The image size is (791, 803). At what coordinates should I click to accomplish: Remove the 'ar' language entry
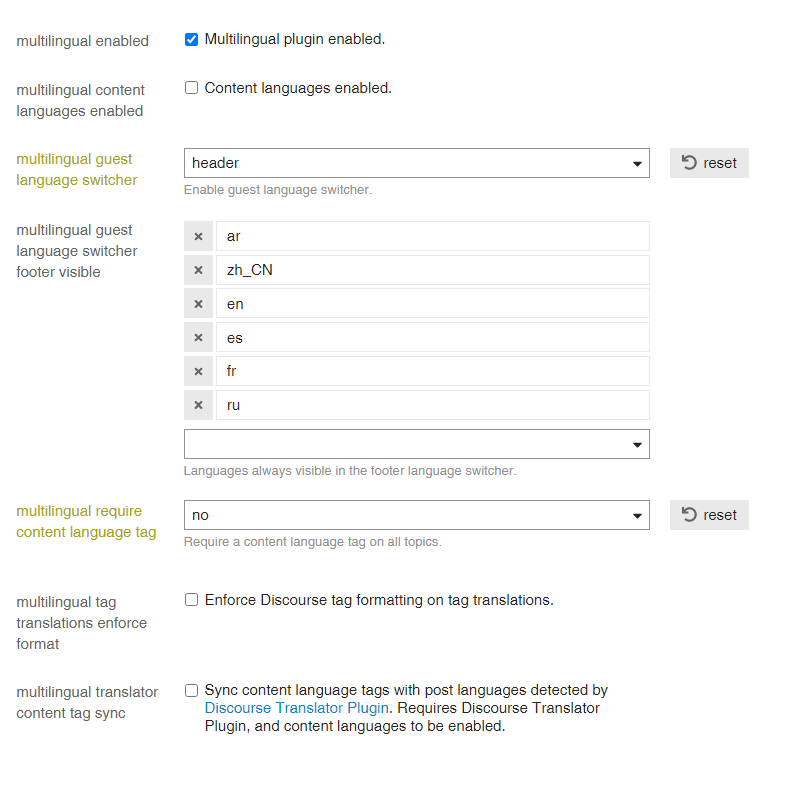(x=198, y=236)
